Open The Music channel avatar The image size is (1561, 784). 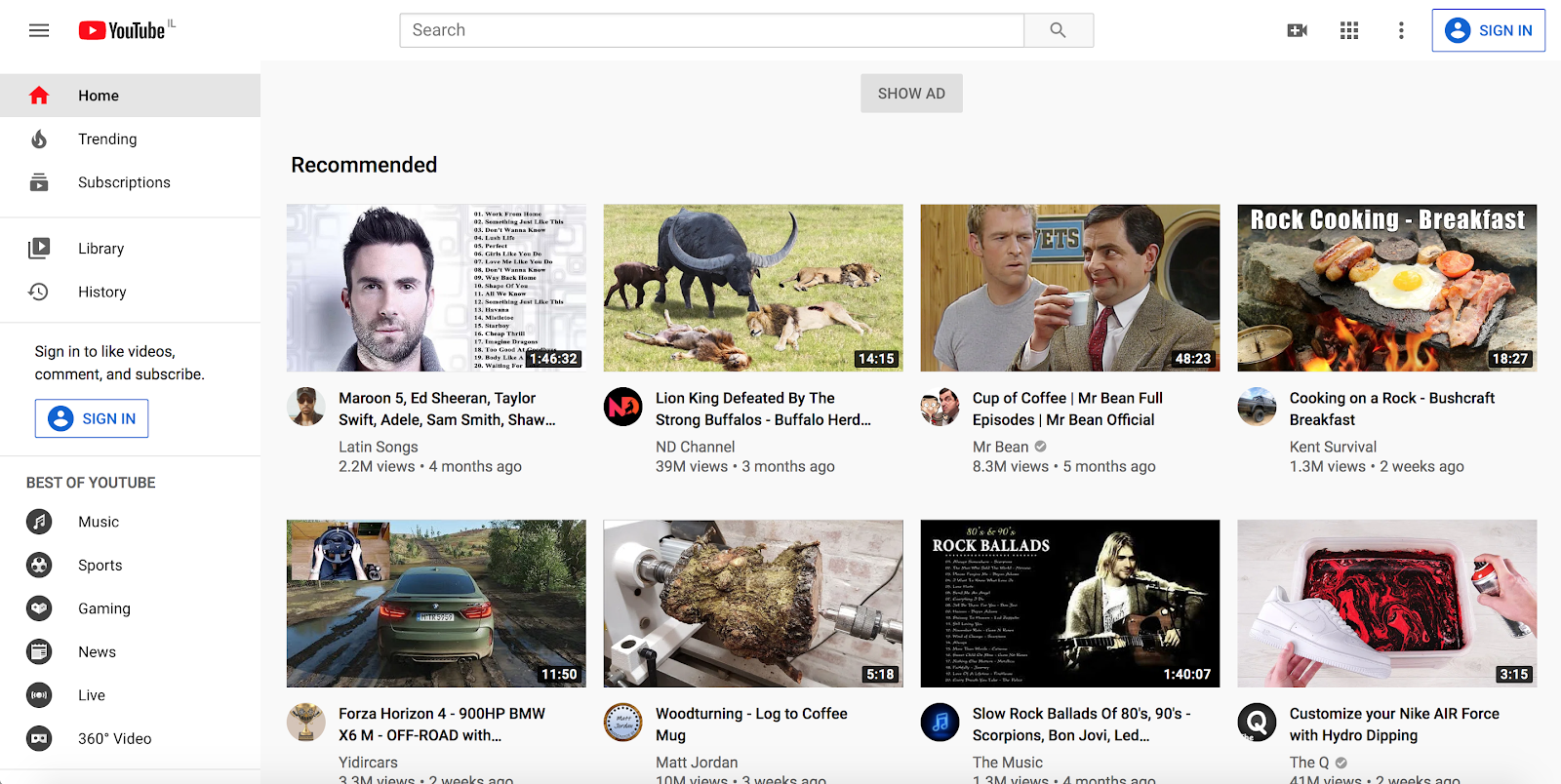[x=941, y=723]
